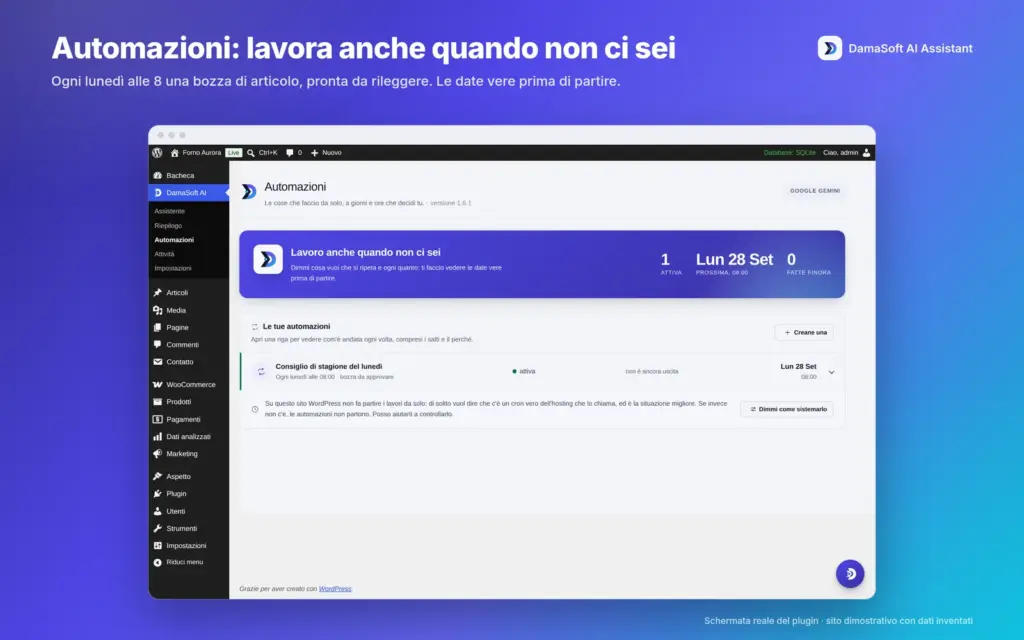
Task: Click the WooCommerce icon in sidebar
Action: coord(157,385)
